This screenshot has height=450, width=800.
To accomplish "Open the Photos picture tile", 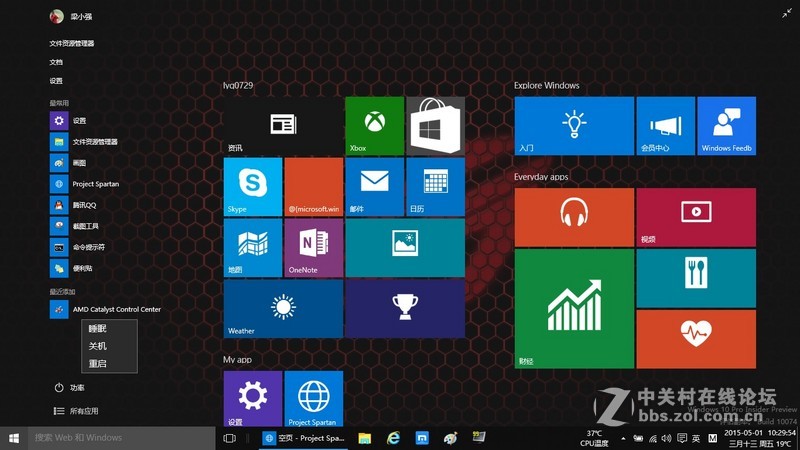I will point(405,248).
